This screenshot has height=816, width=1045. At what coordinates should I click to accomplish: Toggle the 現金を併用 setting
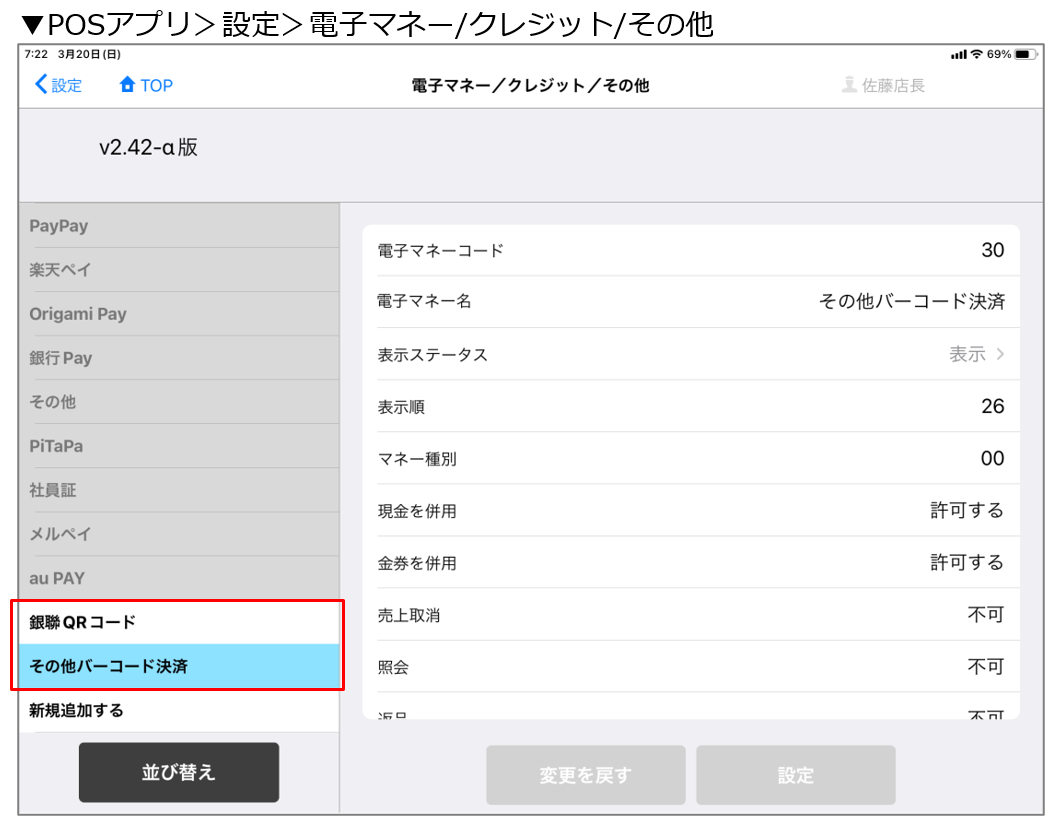[x=966, y=510]
